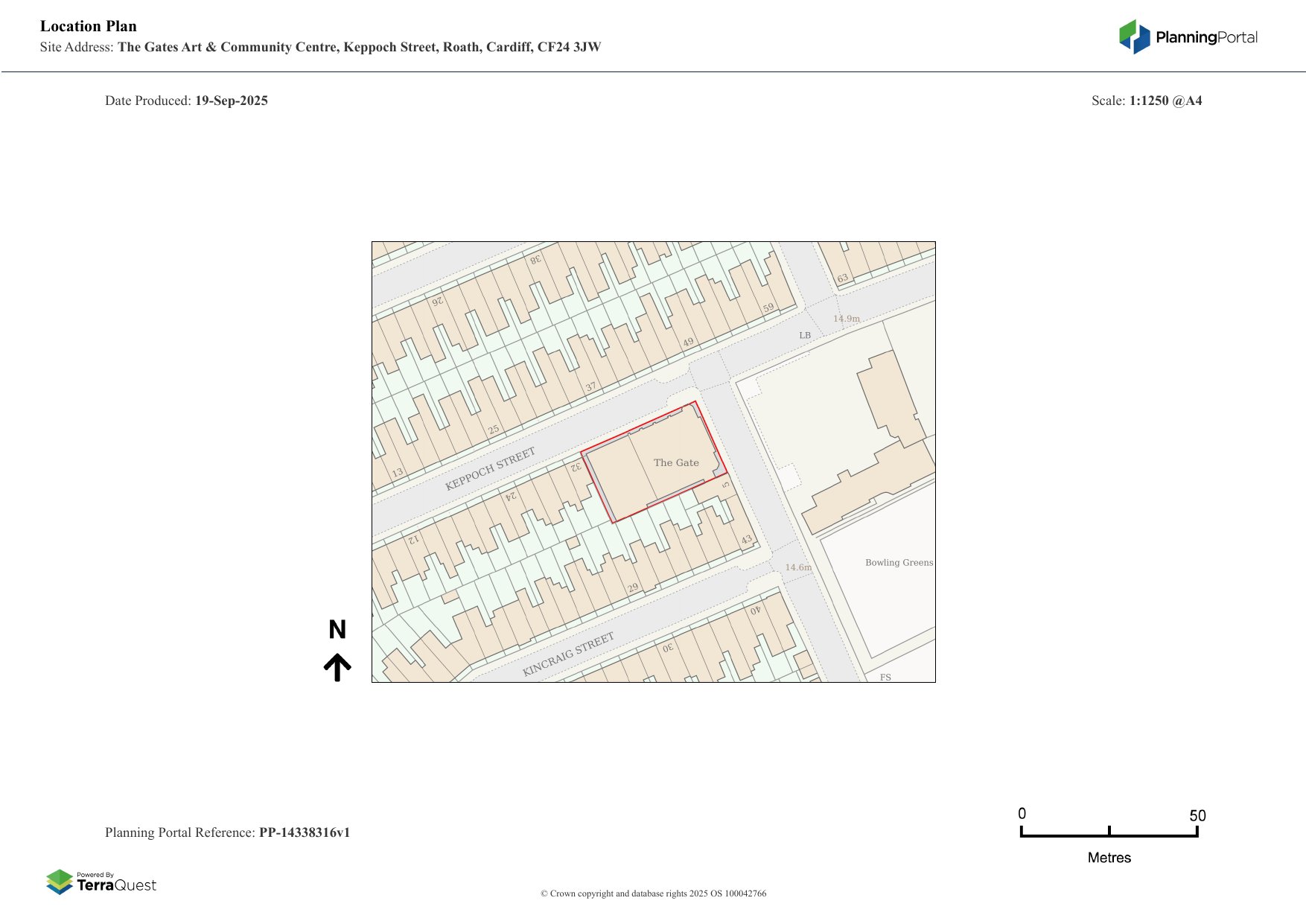
Task: Click the Keppoch Street road label
Action: tap(490, 469)
